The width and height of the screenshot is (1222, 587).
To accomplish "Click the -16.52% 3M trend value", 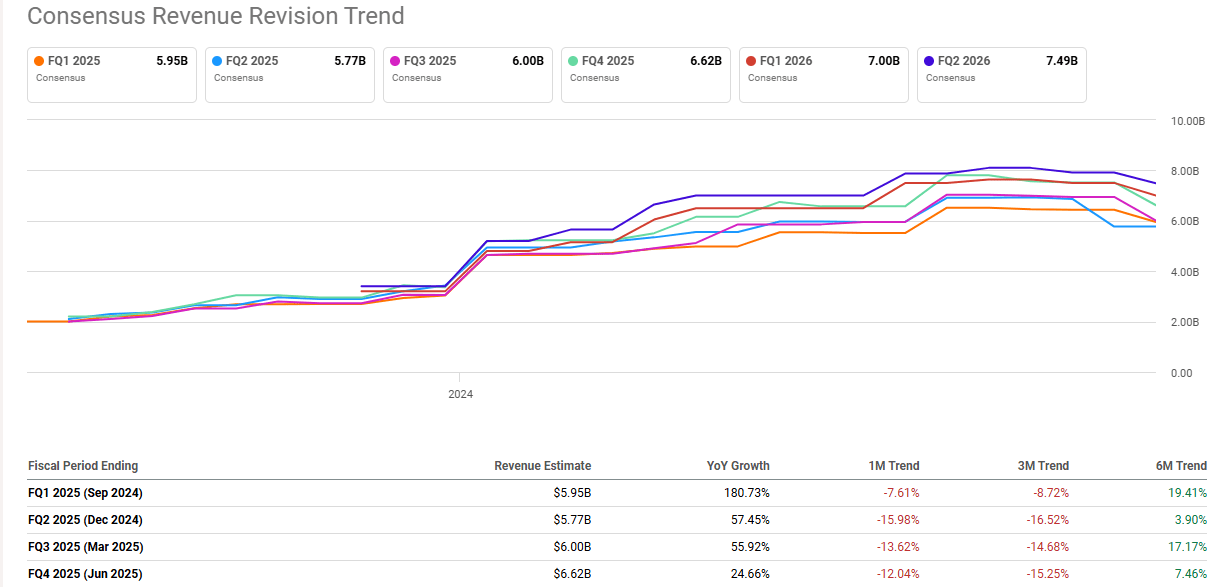I will pyautogui.click(x=1048, y=520).
